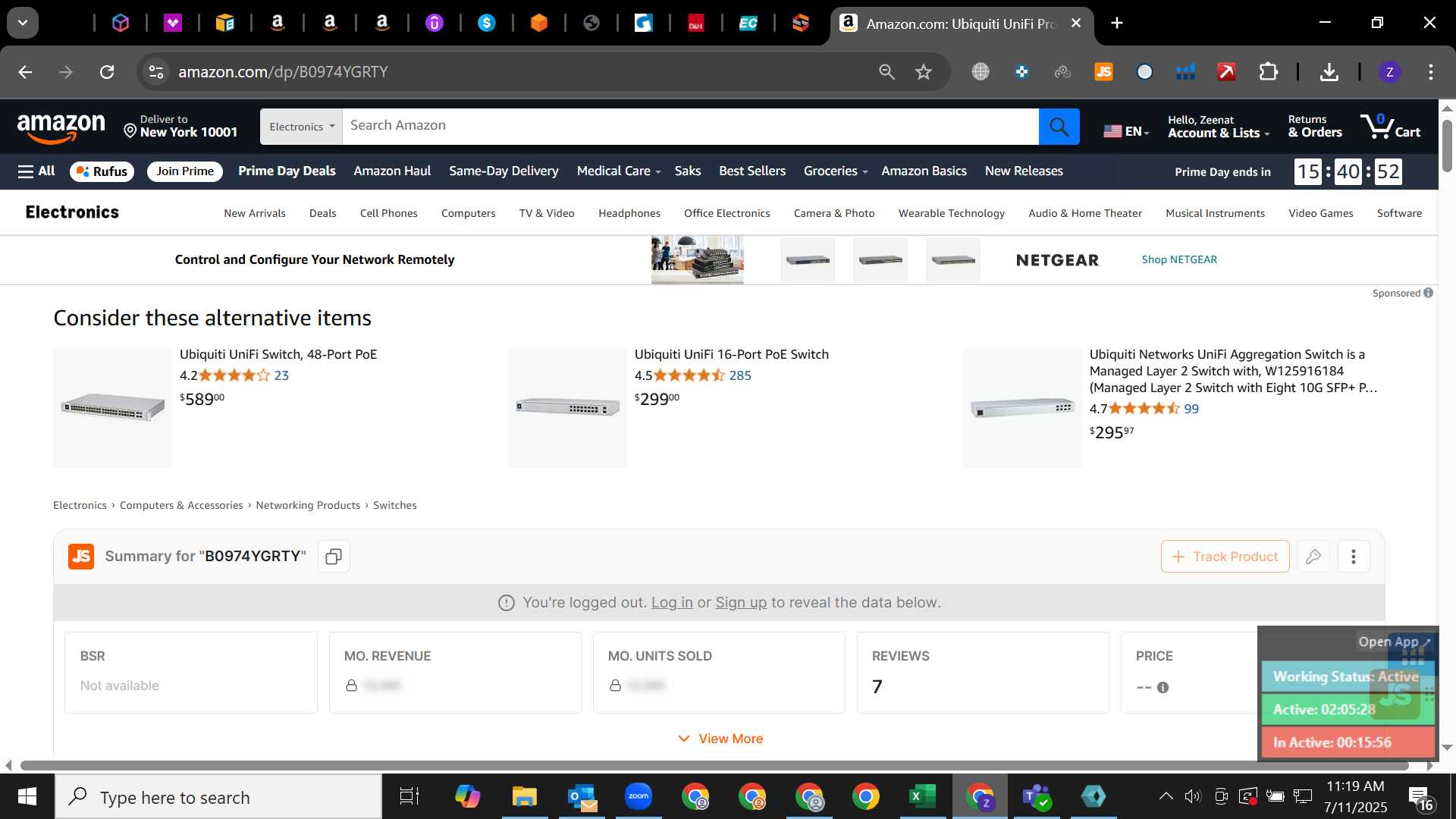Bookmark this page with the star icon
Image resolution: width=1456 pixels, height=819 pixels.
click(923, 72)
